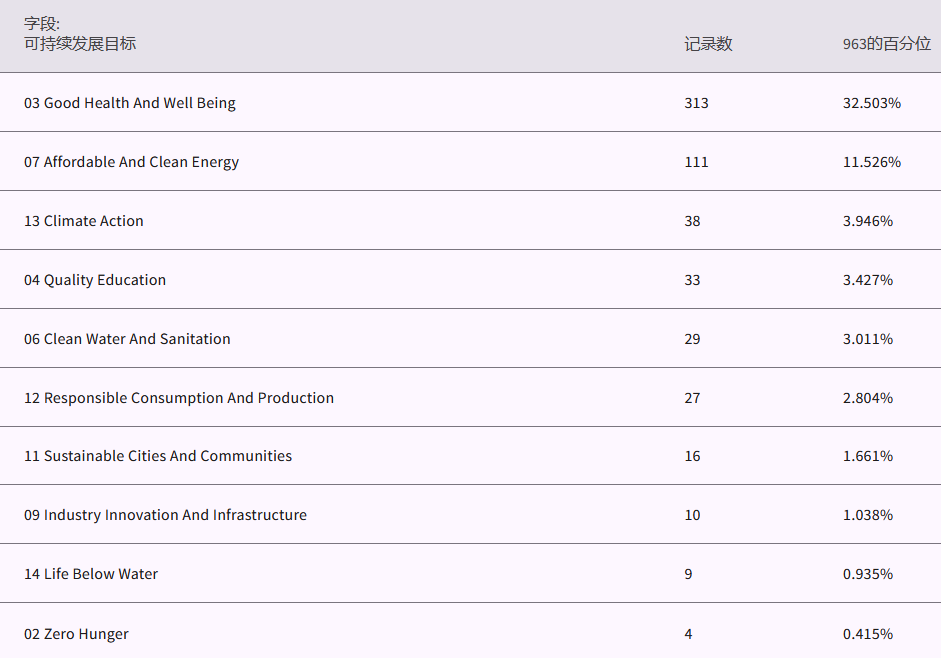The height and width of the screenshot is (658, 941).
Task: Click record count 313 for Good Health
Action: 696,103
